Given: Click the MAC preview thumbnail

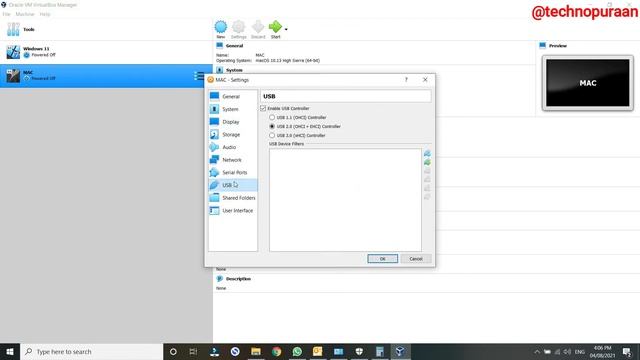Looking at the screenshot, I should [x=588, y=83].
